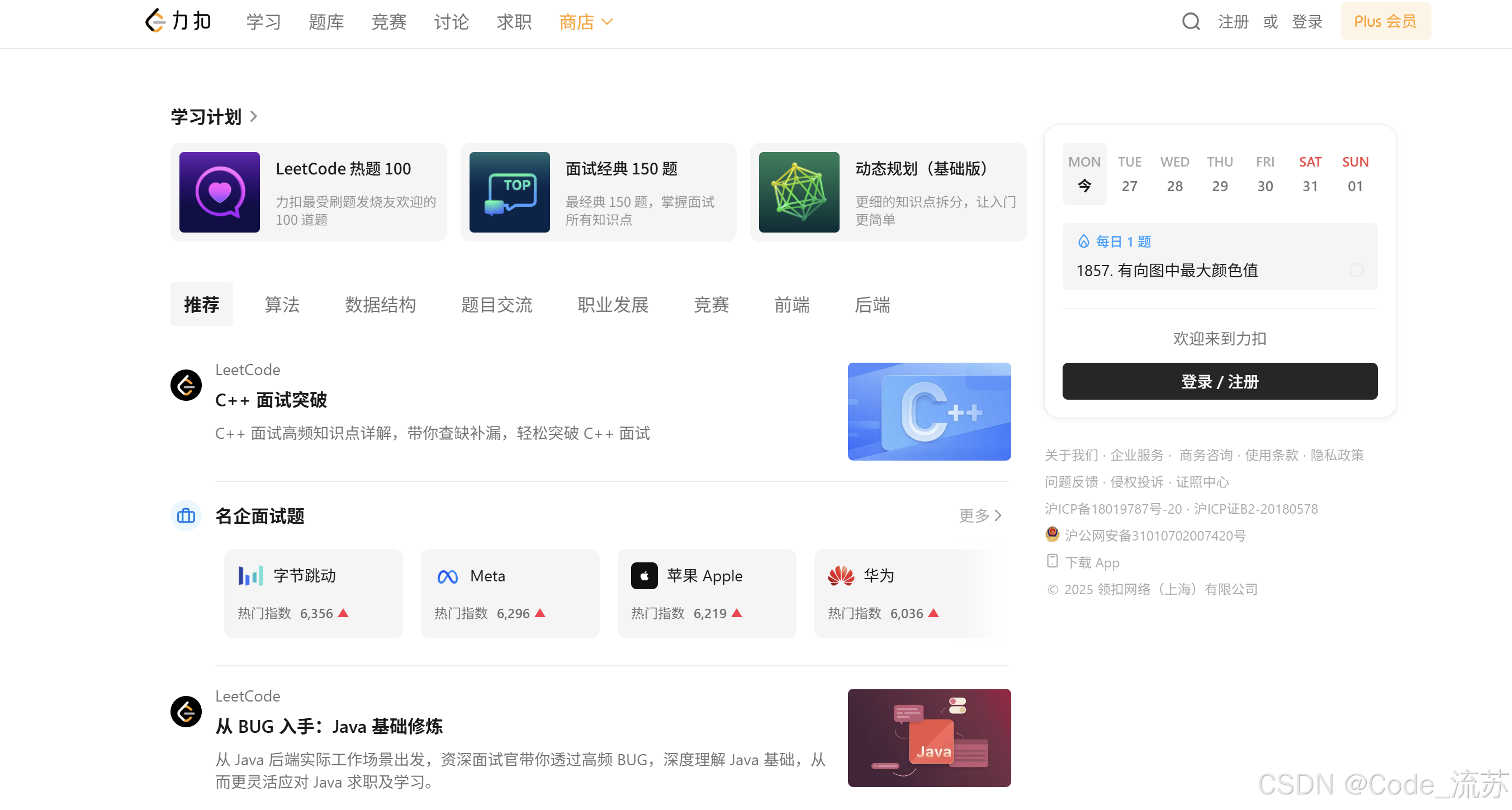Click the Meta company logo icon
Screen dimensions: 1512x810
(x=447, y=576)
